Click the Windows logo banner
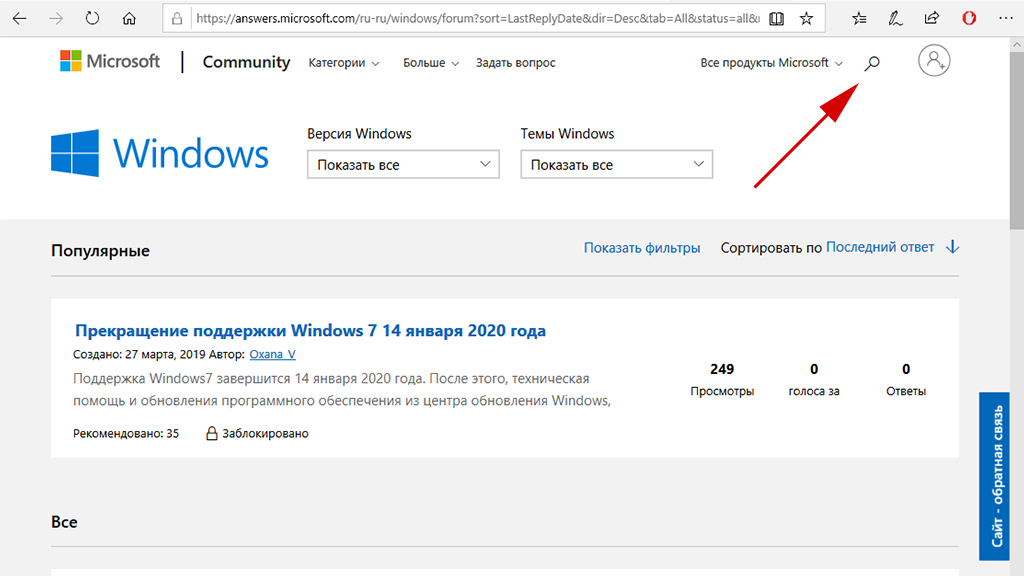 (160, 153)
